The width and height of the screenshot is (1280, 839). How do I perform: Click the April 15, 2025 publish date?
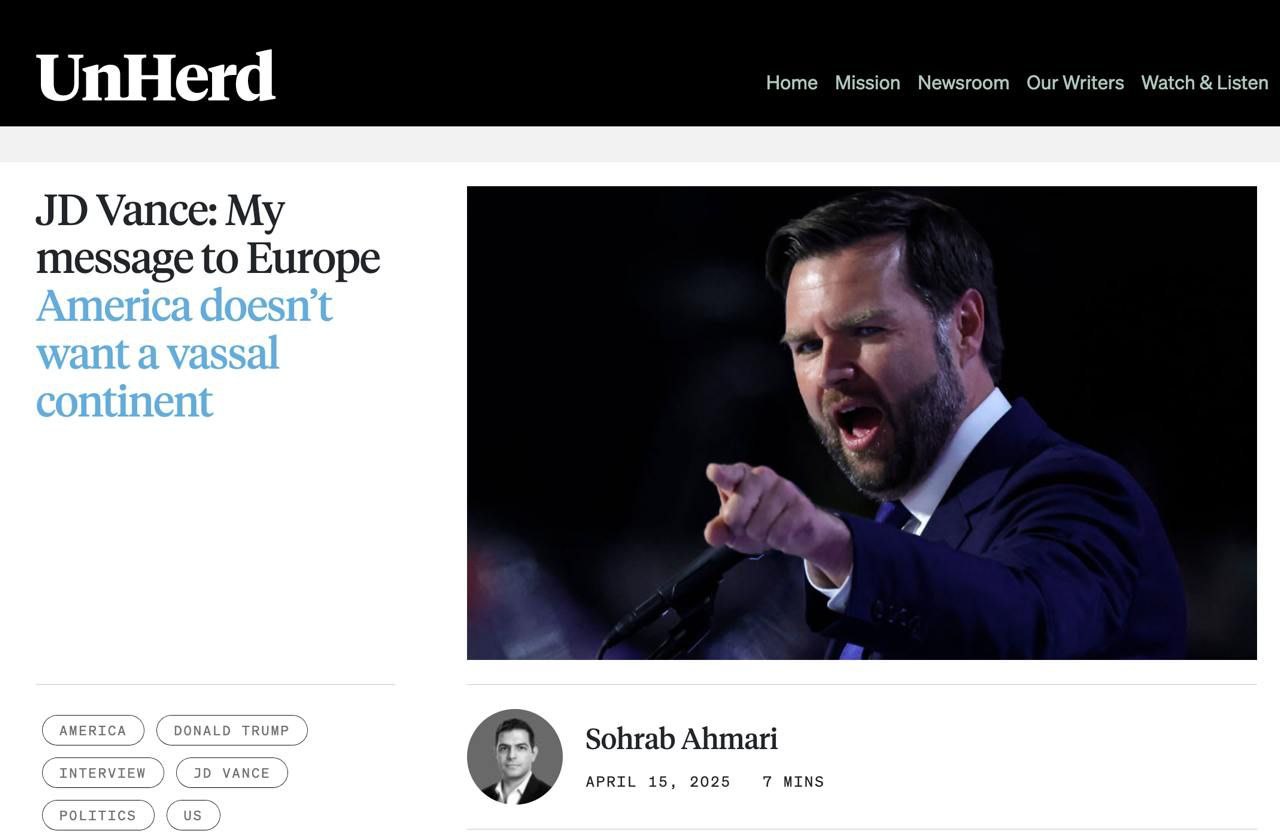(658, 782)
